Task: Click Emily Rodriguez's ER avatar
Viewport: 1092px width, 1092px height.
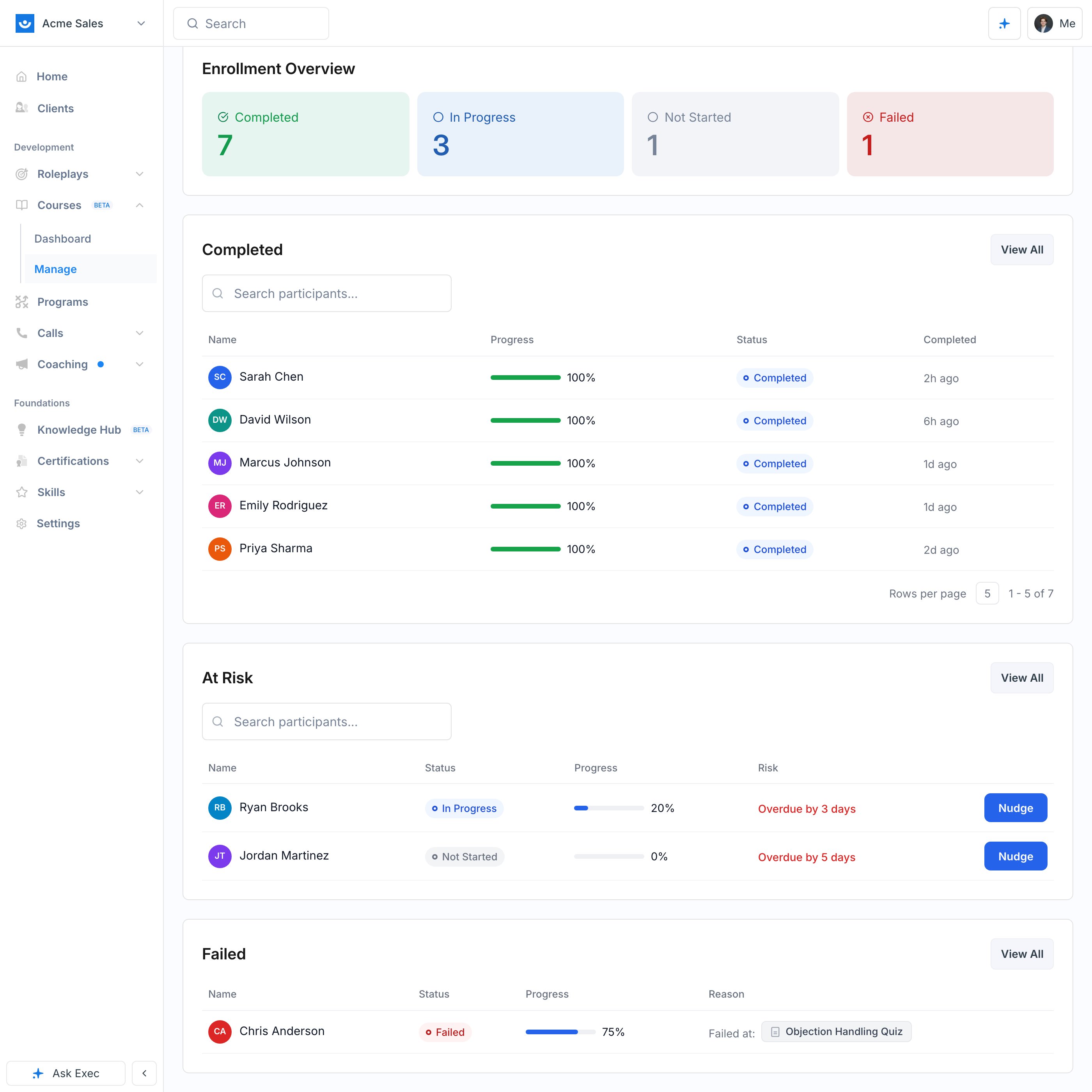Action: 220,506
